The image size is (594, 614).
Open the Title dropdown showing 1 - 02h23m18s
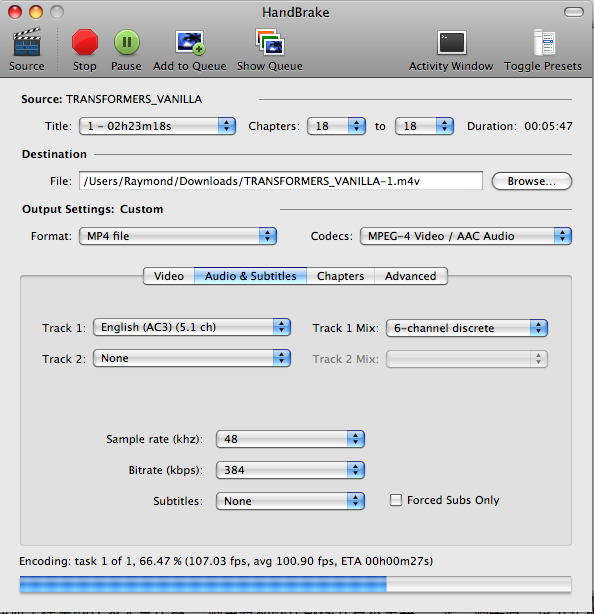[157, 126]
